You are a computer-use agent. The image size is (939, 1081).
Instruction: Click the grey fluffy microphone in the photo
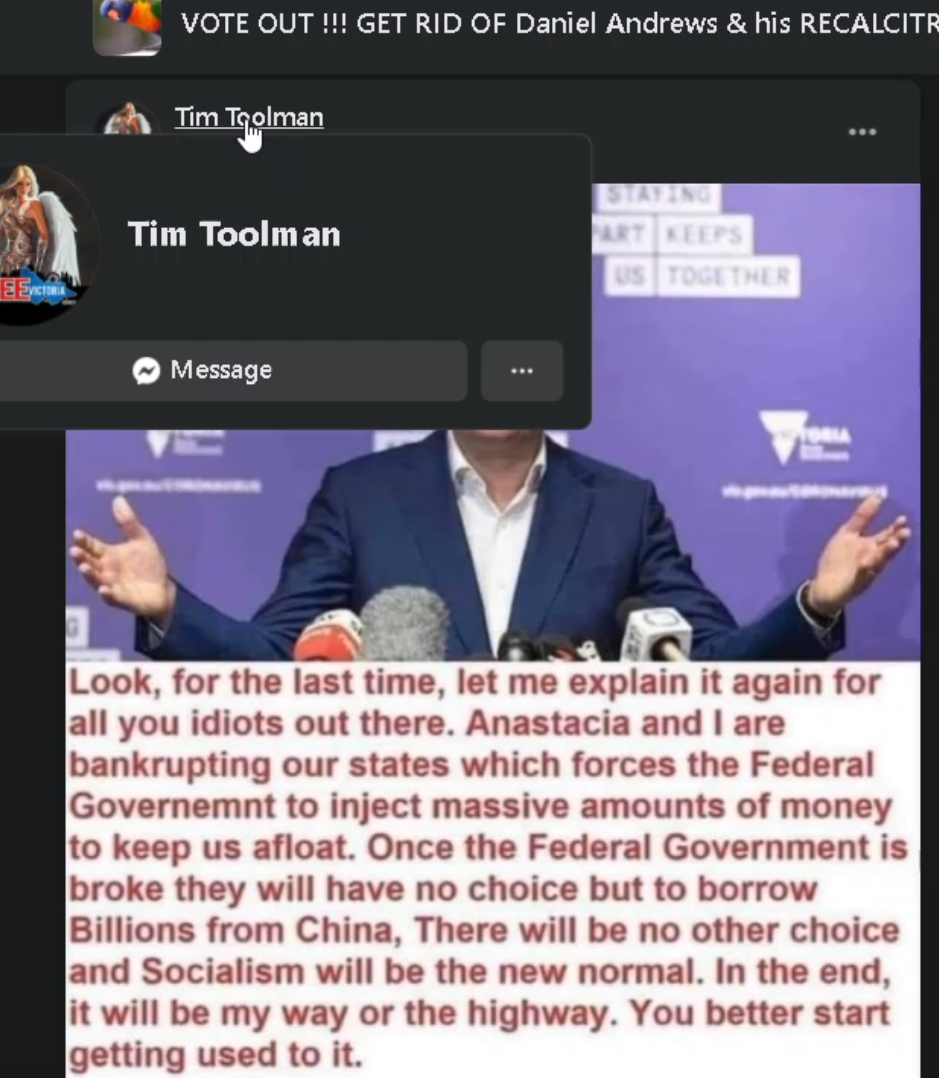click(x=405, y=623)
